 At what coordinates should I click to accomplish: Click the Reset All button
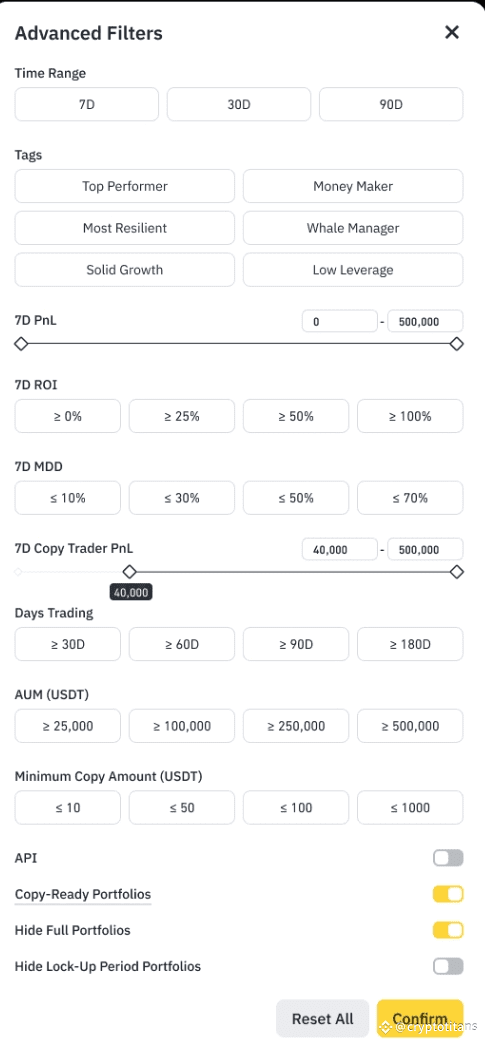(322, 1019)
